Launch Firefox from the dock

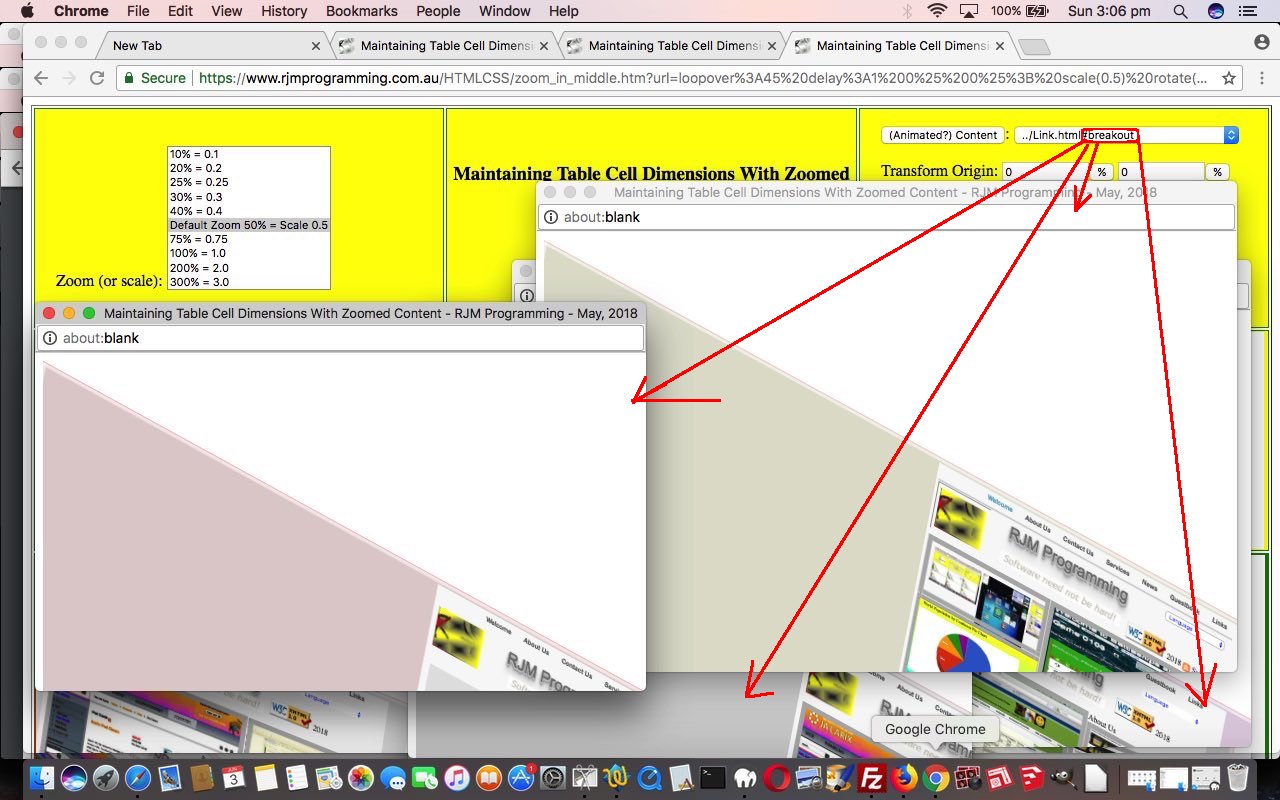click(x=904, y=777)
